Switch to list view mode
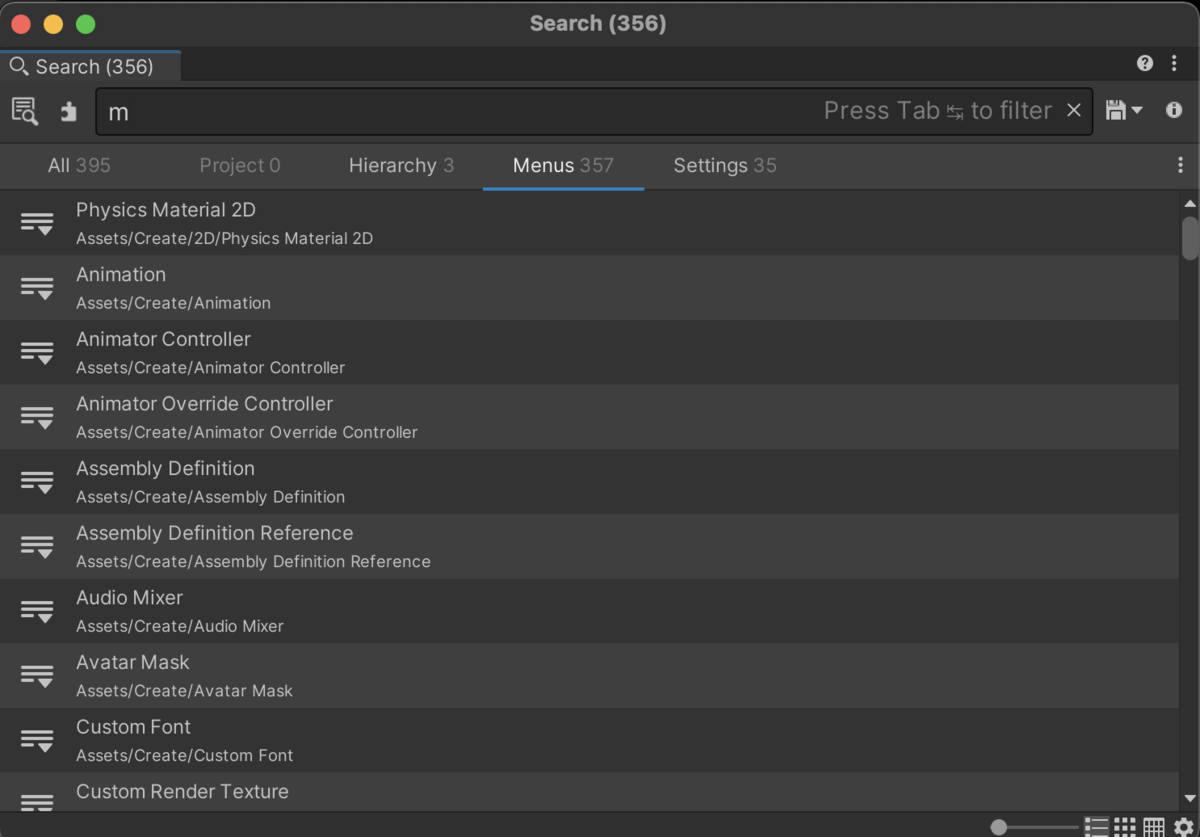Screen dimensions: 1200x837 (1096, 827)
